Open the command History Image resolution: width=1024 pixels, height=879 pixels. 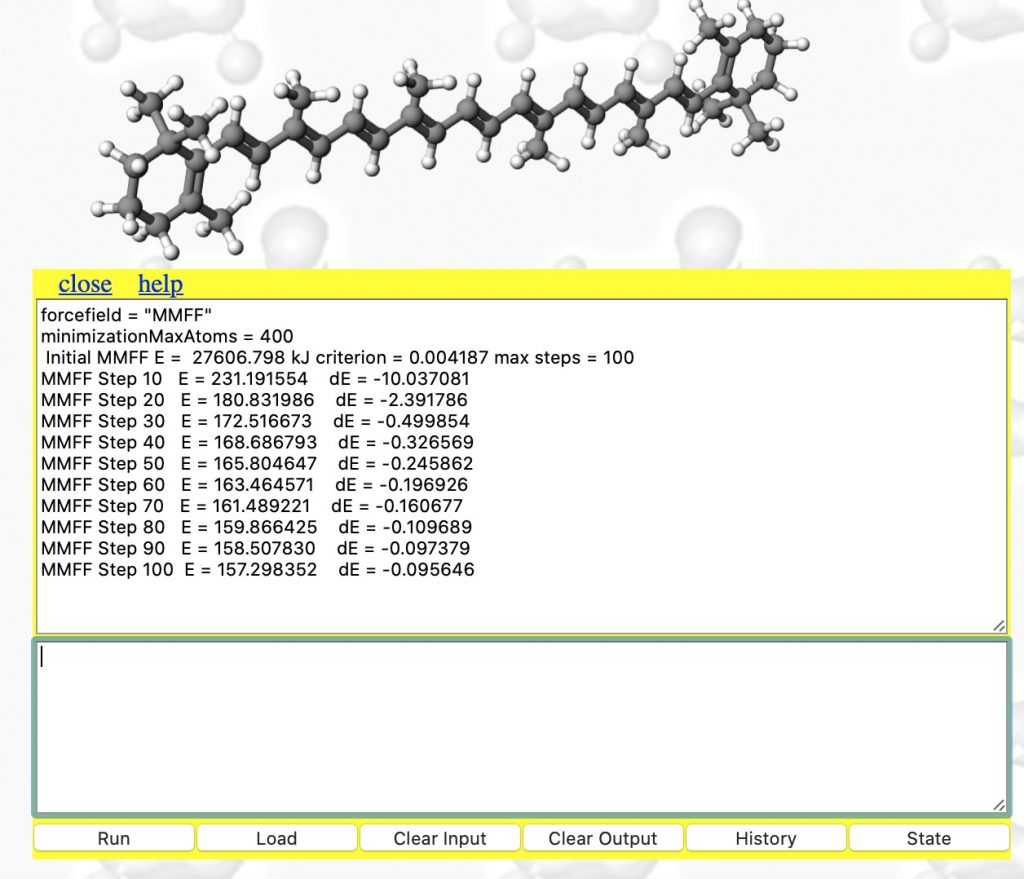click(x=766, y=838)
